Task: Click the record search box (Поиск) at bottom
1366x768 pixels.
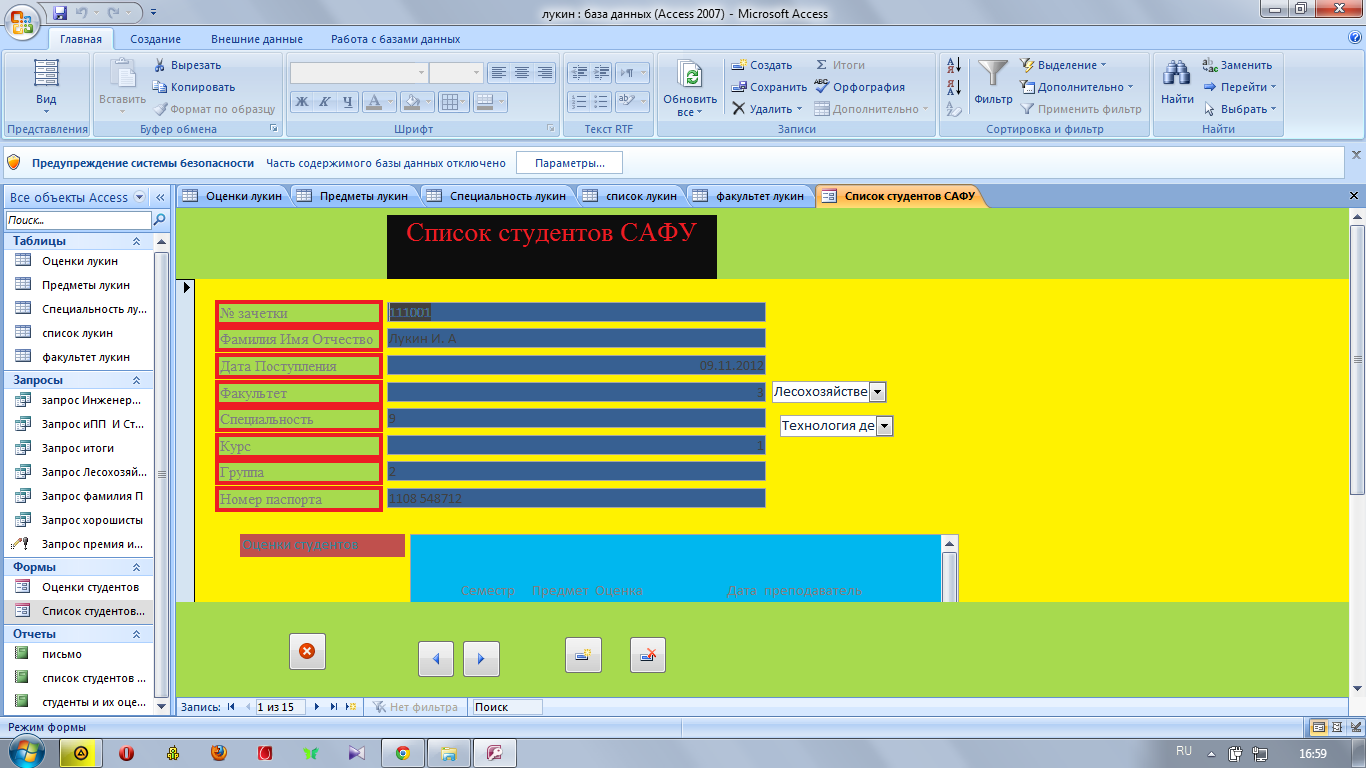Action: pyautogui.click(x=507, y=707)
